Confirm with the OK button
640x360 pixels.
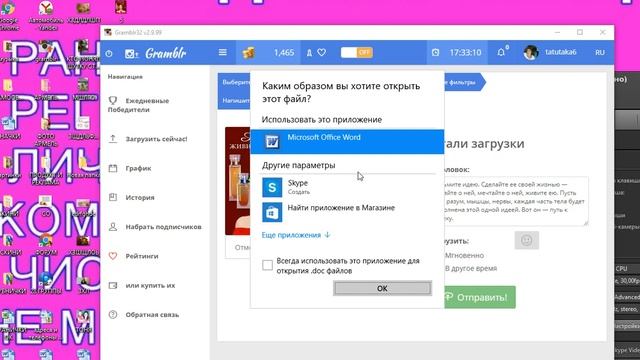coord(382,288)
